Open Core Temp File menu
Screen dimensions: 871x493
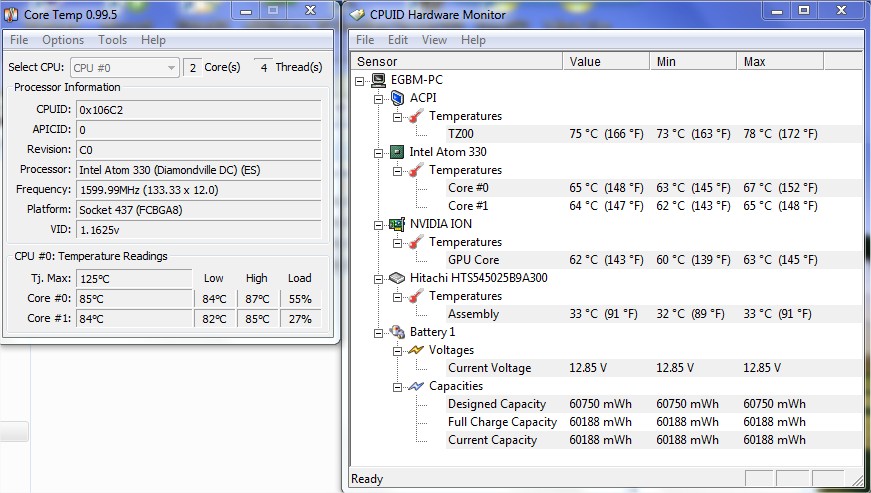[19, 40]
